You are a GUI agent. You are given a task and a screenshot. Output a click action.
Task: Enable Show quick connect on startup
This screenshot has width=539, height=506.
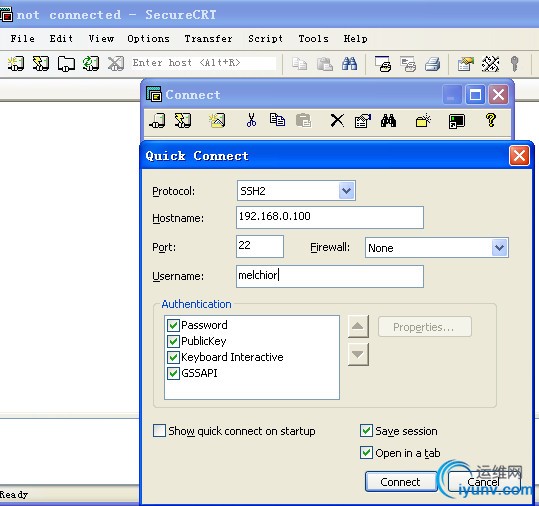pos(159,431)
